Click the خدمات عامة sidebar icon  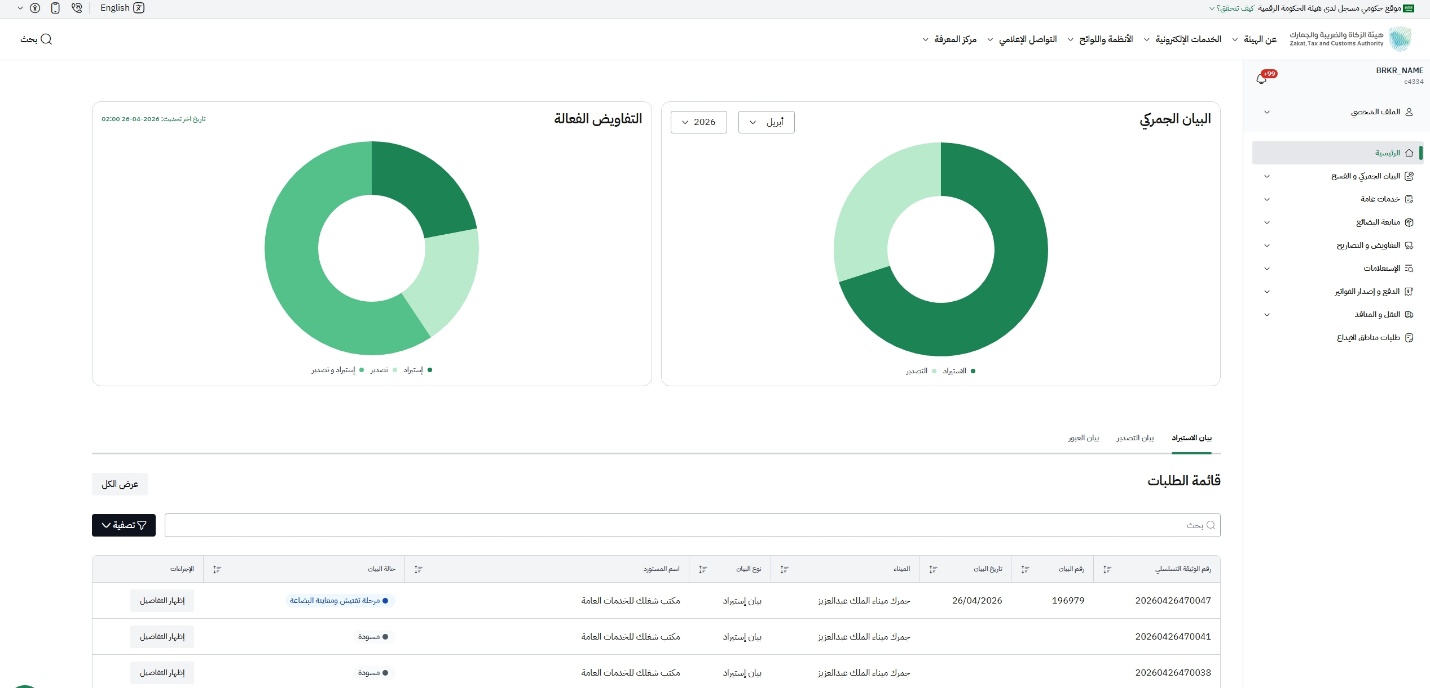1409,199
